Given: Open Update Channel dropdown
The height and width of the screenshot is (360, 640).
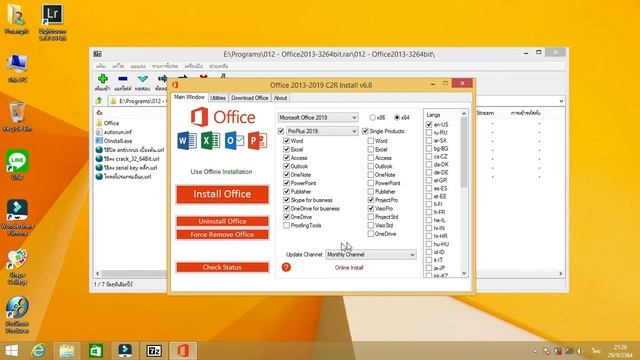Looking at the screenshot, I should pos(371,254).
